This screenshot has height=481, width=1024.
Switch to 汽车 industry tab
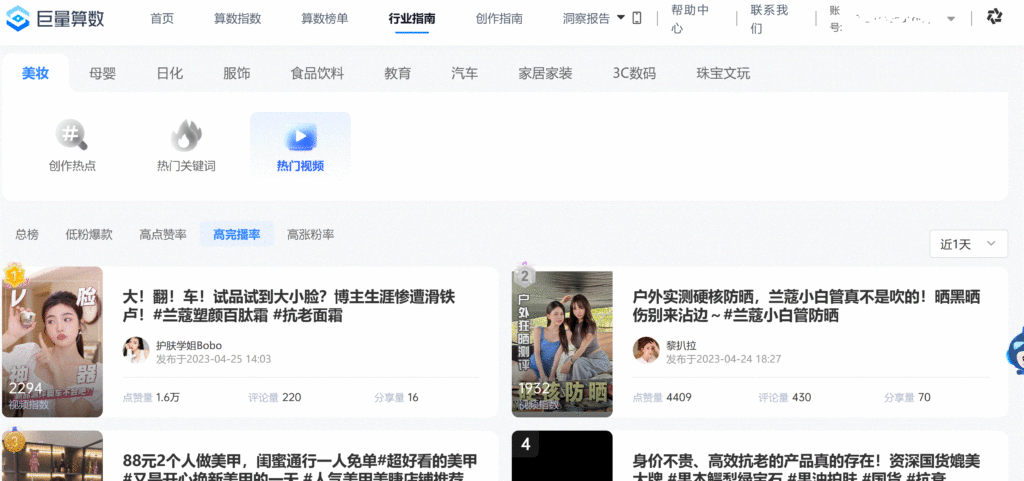tap(464, 74)
